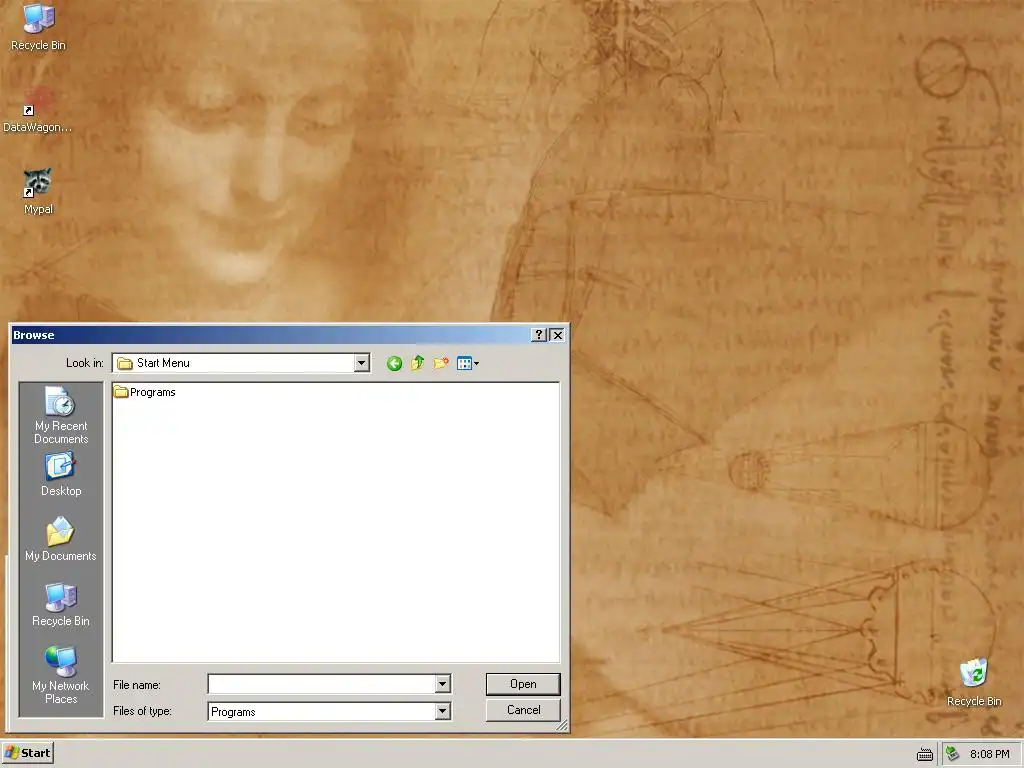Expand the Look in dropdown
This screenshot has height=768, width=1024.
coord(361,363)
